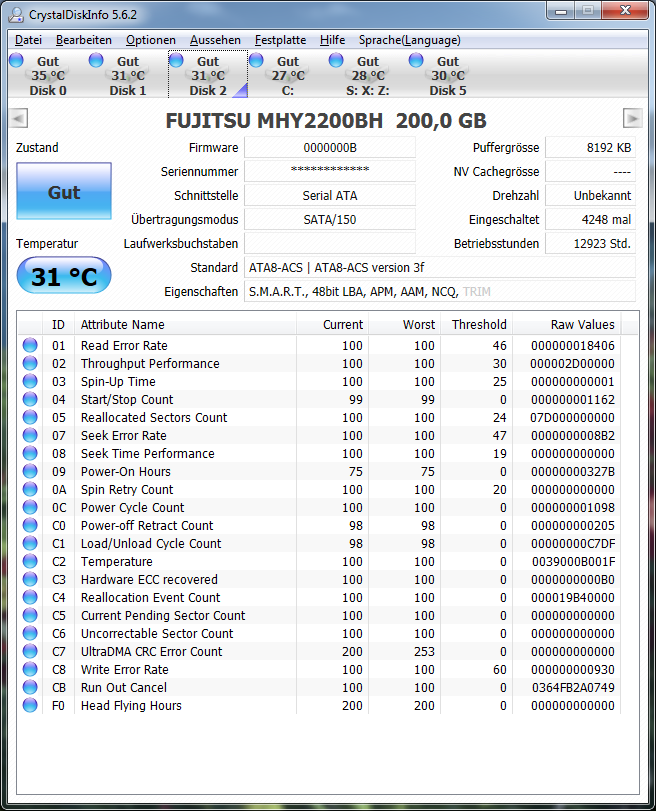Click the Übertragungsmodus SATA/150 field
The width and height of the screenshot is (657, 811).
click(x=330, y=219)
